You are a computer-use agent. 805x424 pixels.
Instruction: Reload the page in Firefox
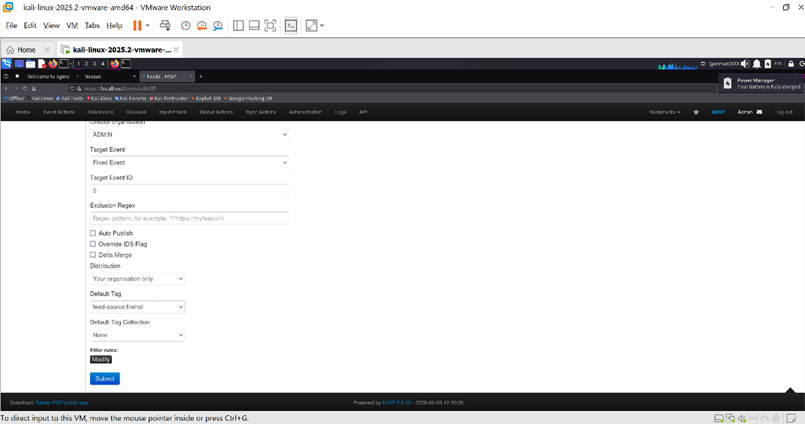tap(25, 88)
